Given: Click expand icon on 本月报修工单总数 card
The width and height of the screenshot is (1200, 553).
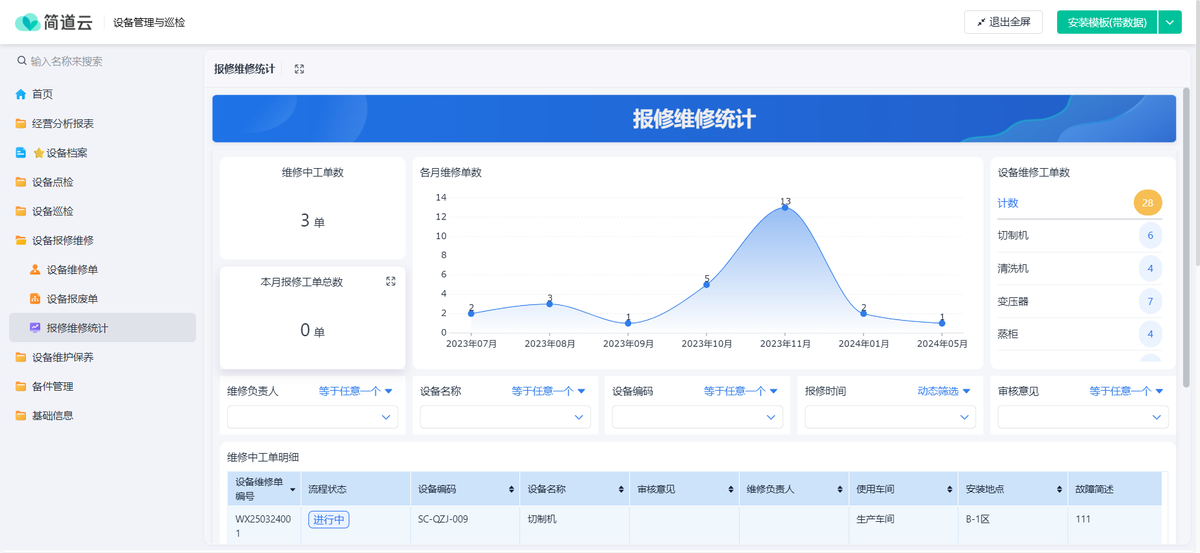Looking at the screenshot, I should coord(391,282).
